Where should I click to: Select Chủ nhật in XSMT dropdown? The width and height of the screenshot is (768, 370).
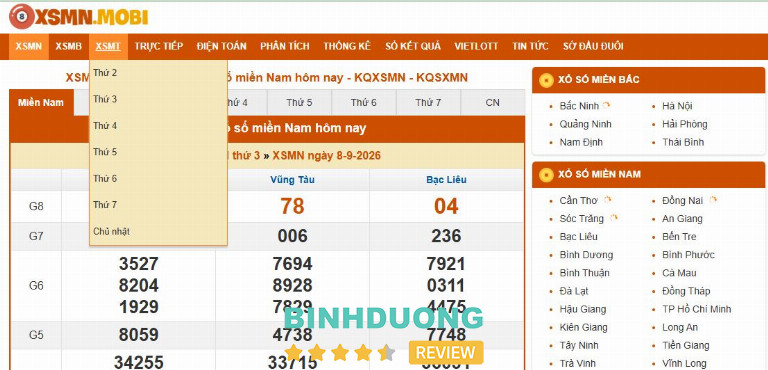(158, 231)
